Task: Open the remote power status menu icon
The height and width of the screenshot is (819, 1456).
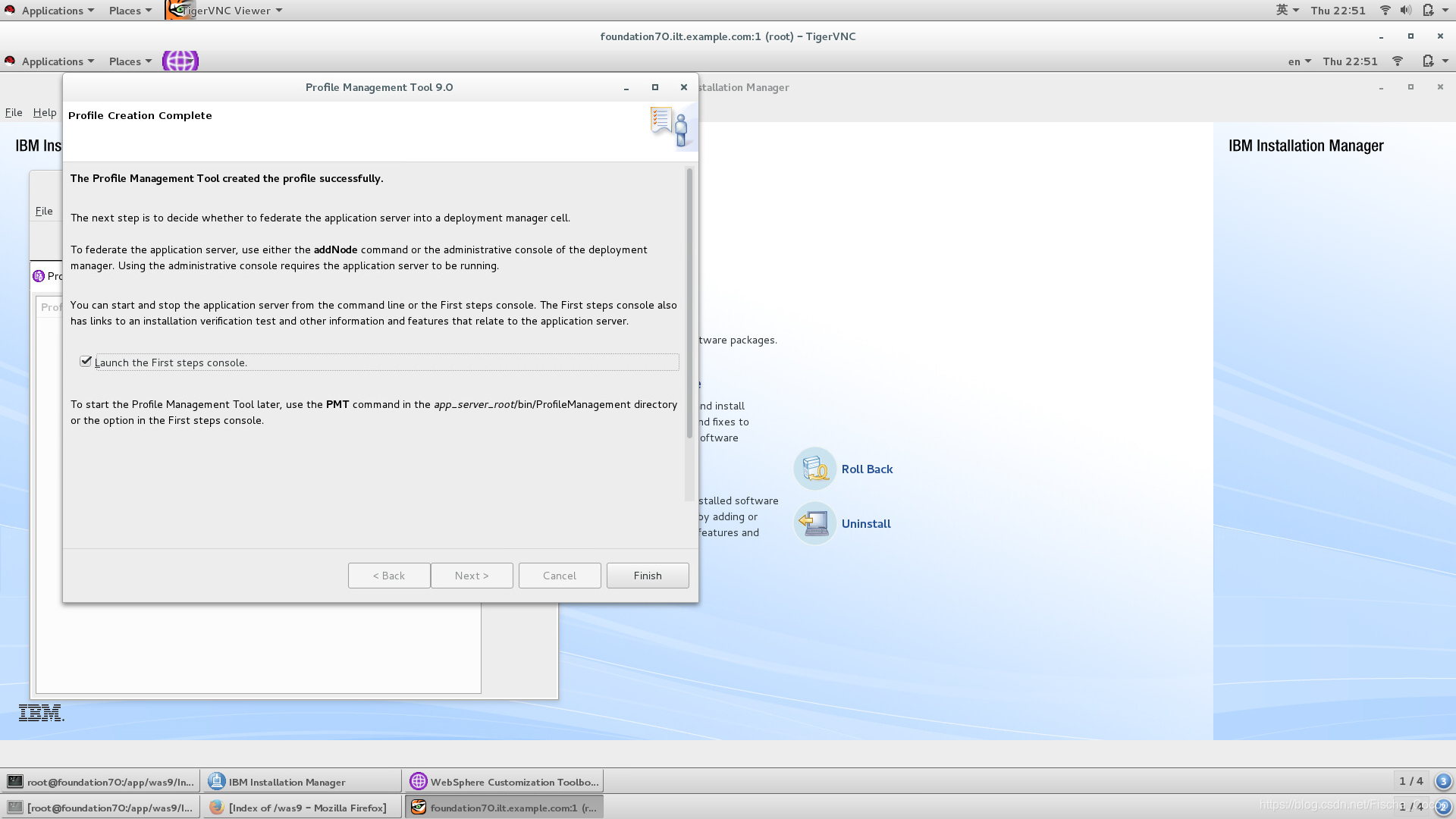Action: pos(1435,61)
